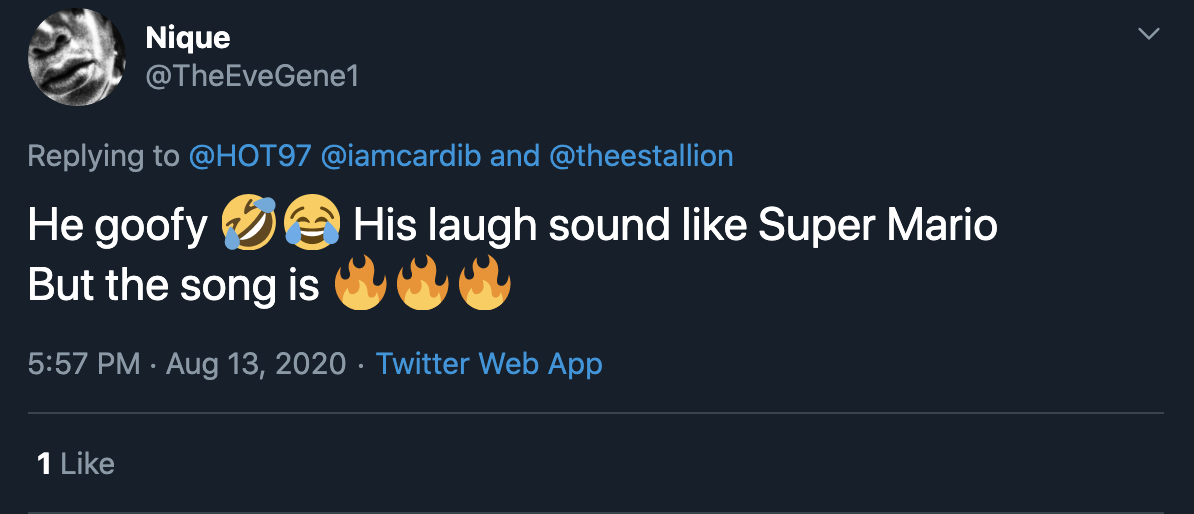
Task: Open the @theestallion mention link
Action: [640, 156]
